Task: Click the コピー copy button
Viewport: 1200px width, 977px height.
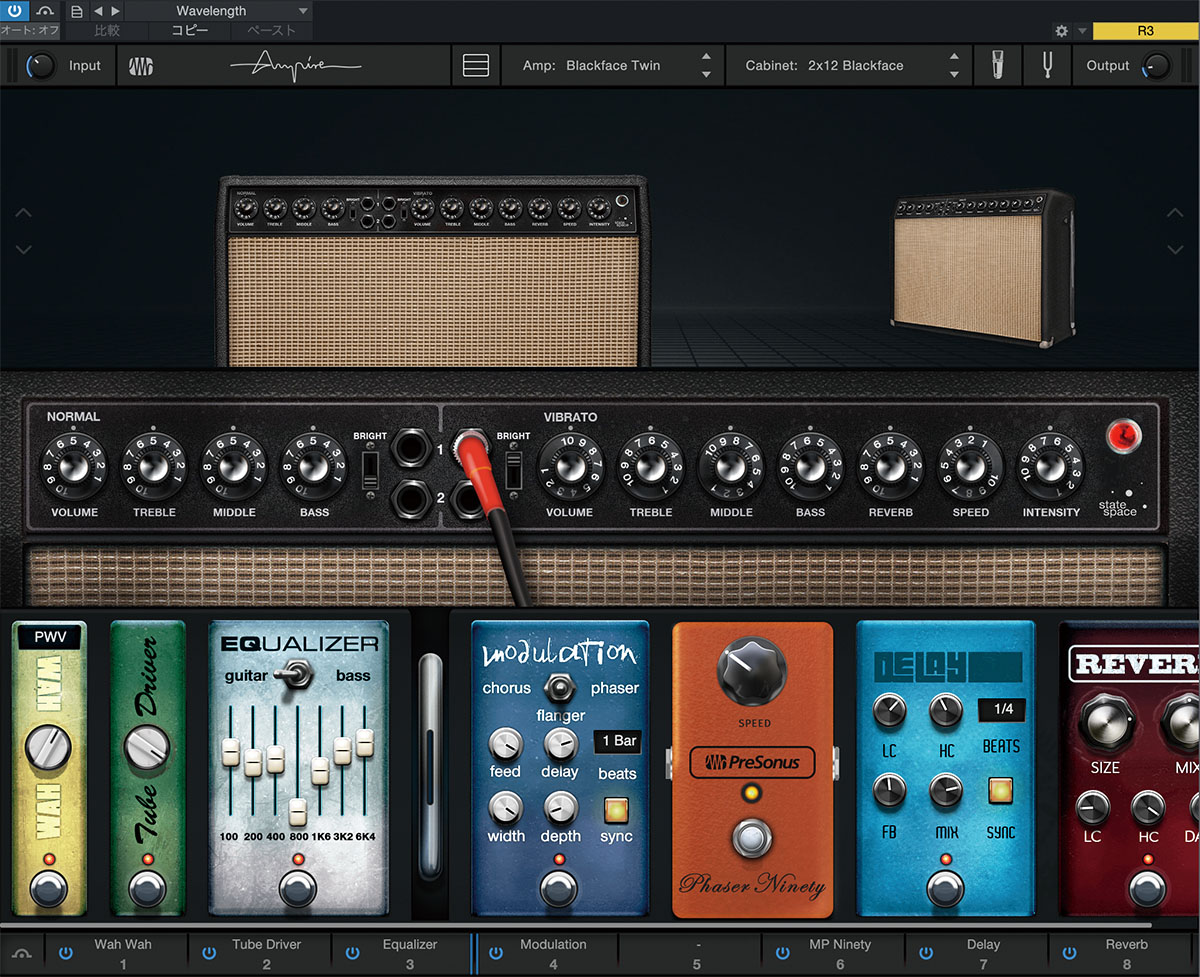Action: click(190, 31)
